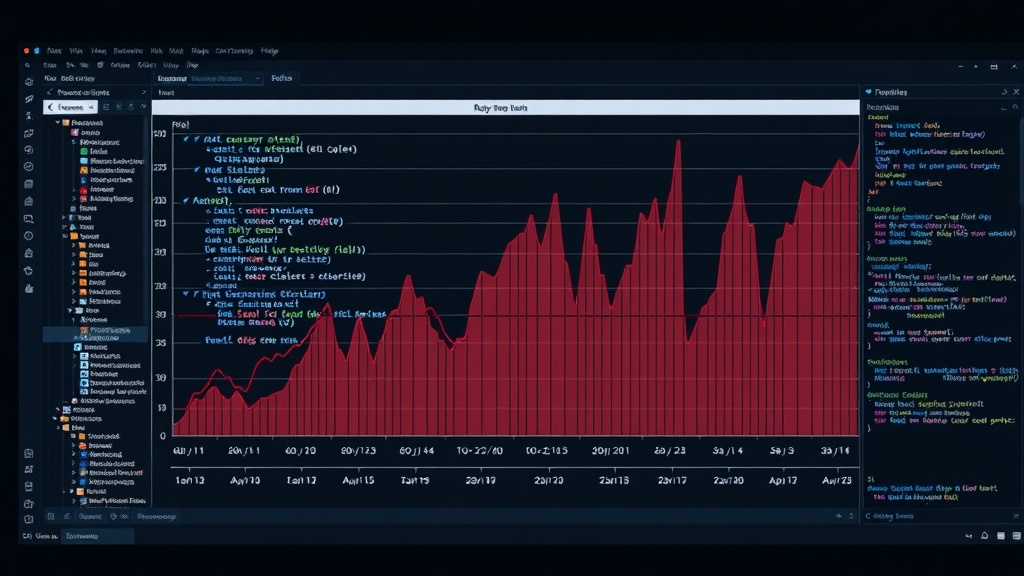The height and width of the screenshot is (576, 1024).
Task: Click the orange dot in the title bar corner
Action: pos(26,50)
